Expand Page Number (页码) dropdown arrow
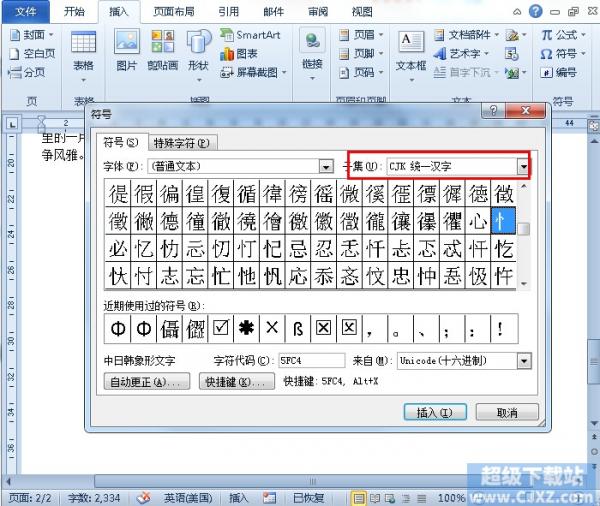 pos(381,72)
